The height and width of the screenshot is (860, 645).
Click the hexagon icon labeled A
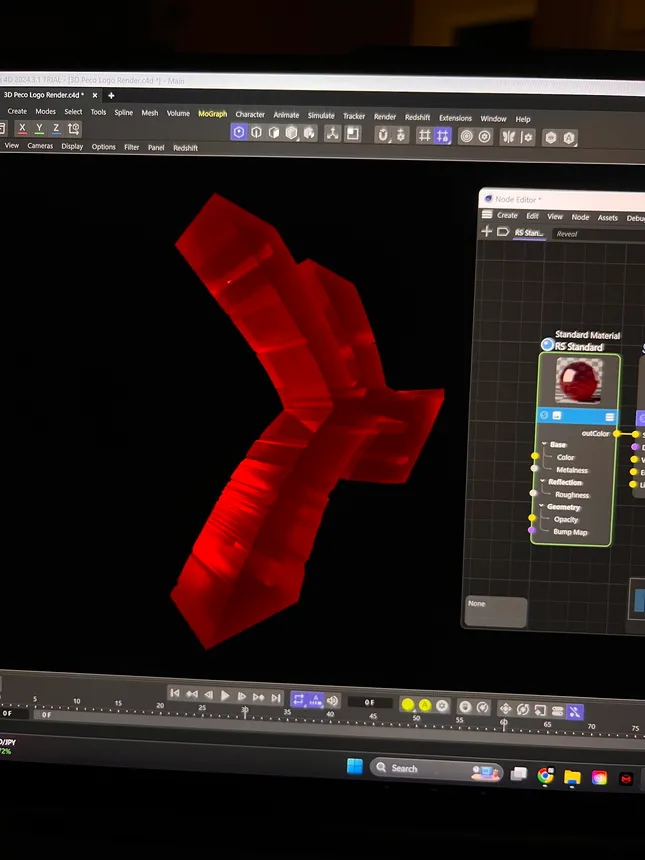click(x=569, y=138)
